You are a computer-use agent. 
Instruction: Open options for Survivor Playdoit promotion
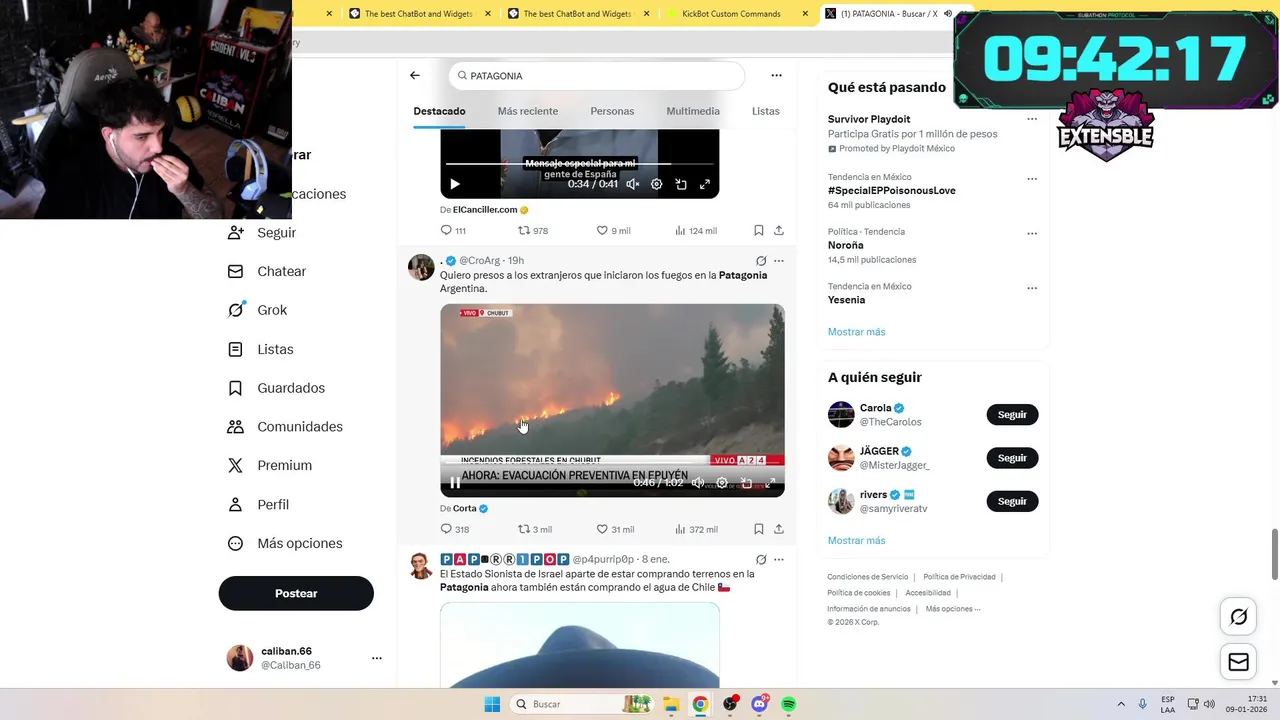click(x=1032, y=119)
